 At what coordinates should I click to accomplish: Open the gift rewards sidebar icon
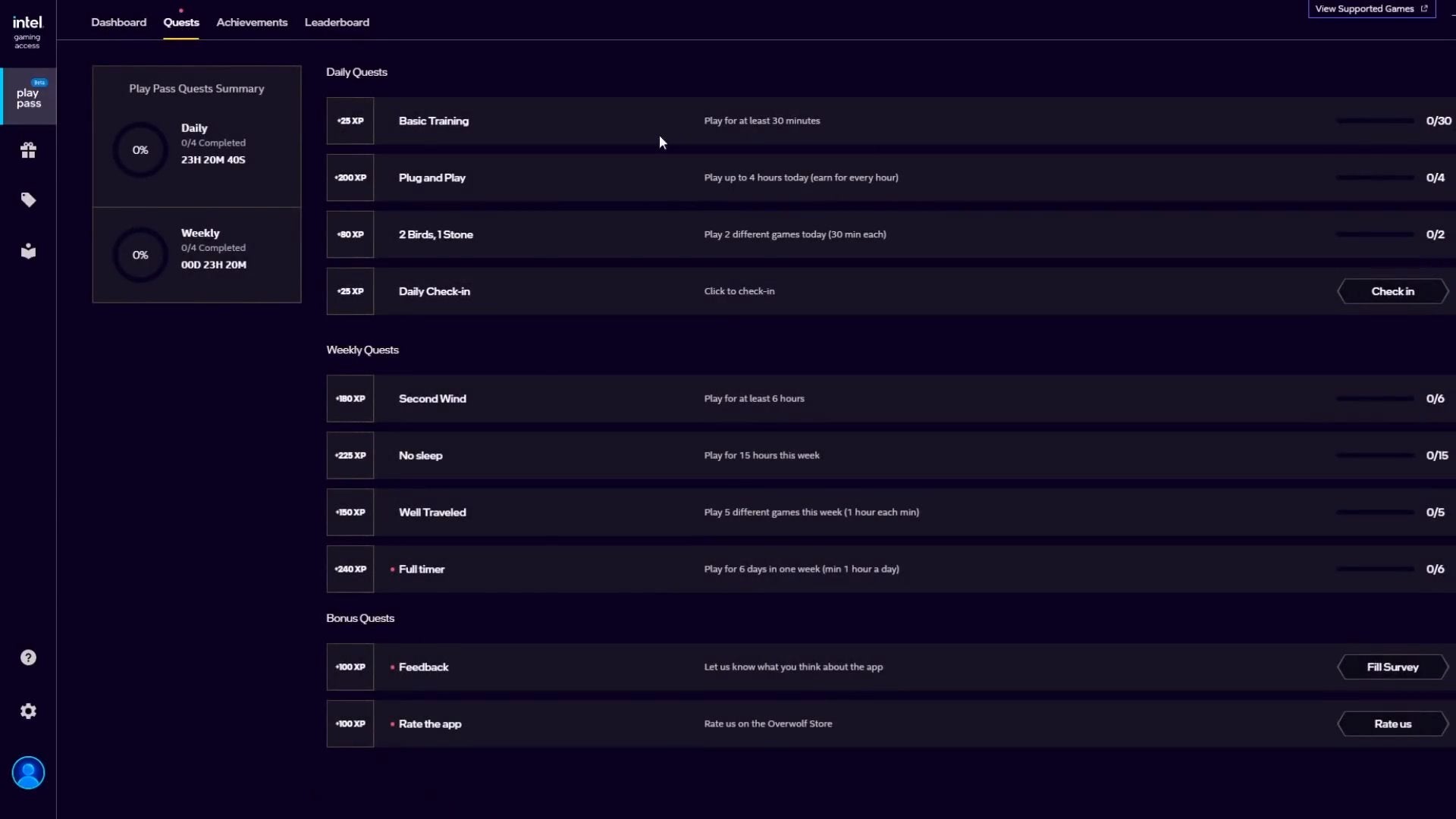click(28, 150)
